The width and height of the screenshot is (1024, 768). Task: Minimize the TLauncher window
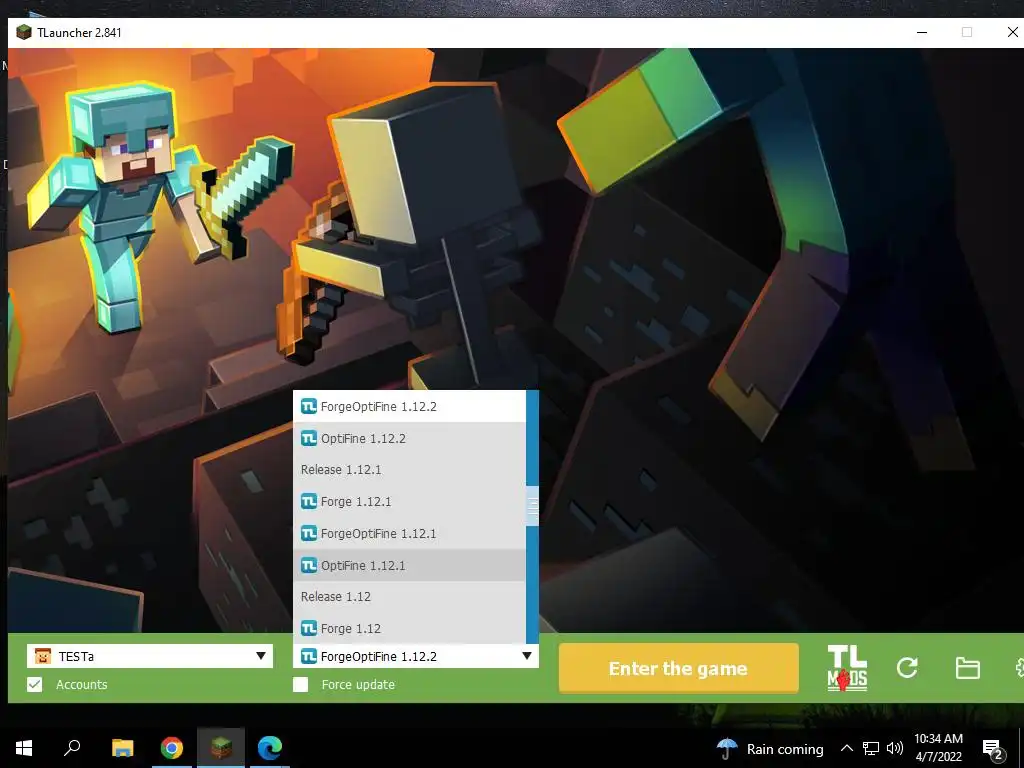921,32
